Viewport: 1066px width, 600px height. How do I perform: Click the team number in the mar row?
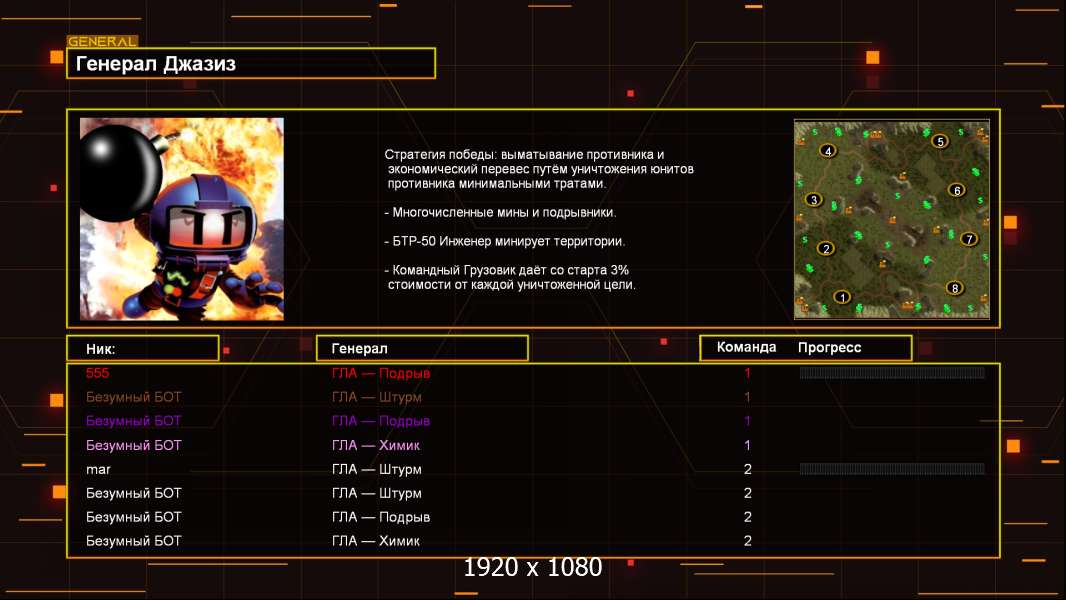pos(747,470)
